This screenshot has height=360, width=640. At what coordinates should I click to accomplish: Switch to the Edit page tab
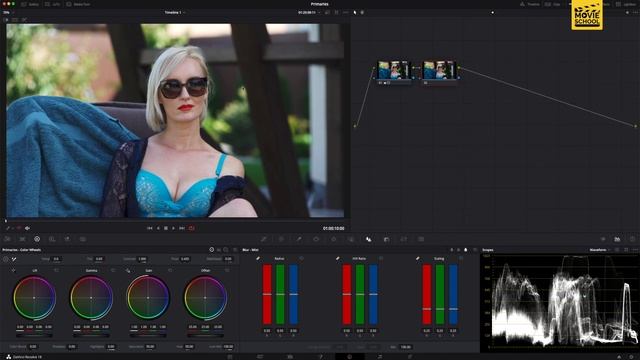290,357
